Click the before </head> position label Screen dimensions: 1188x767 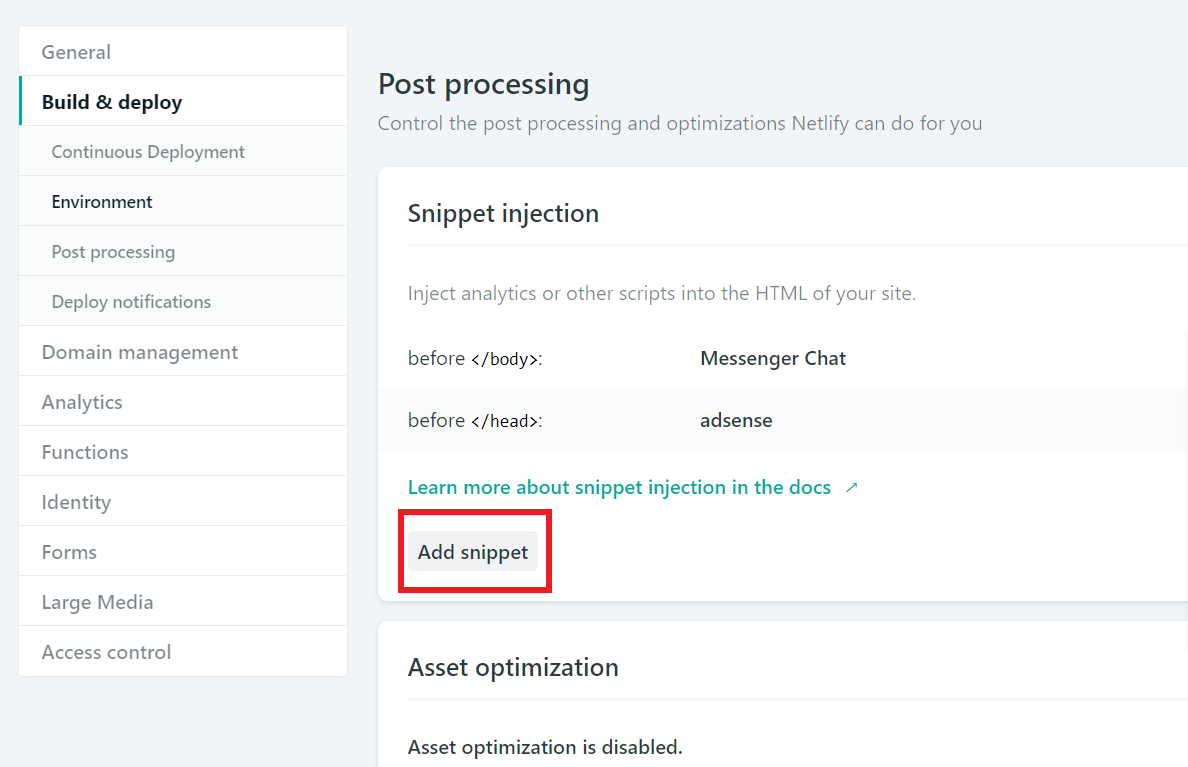475,420
